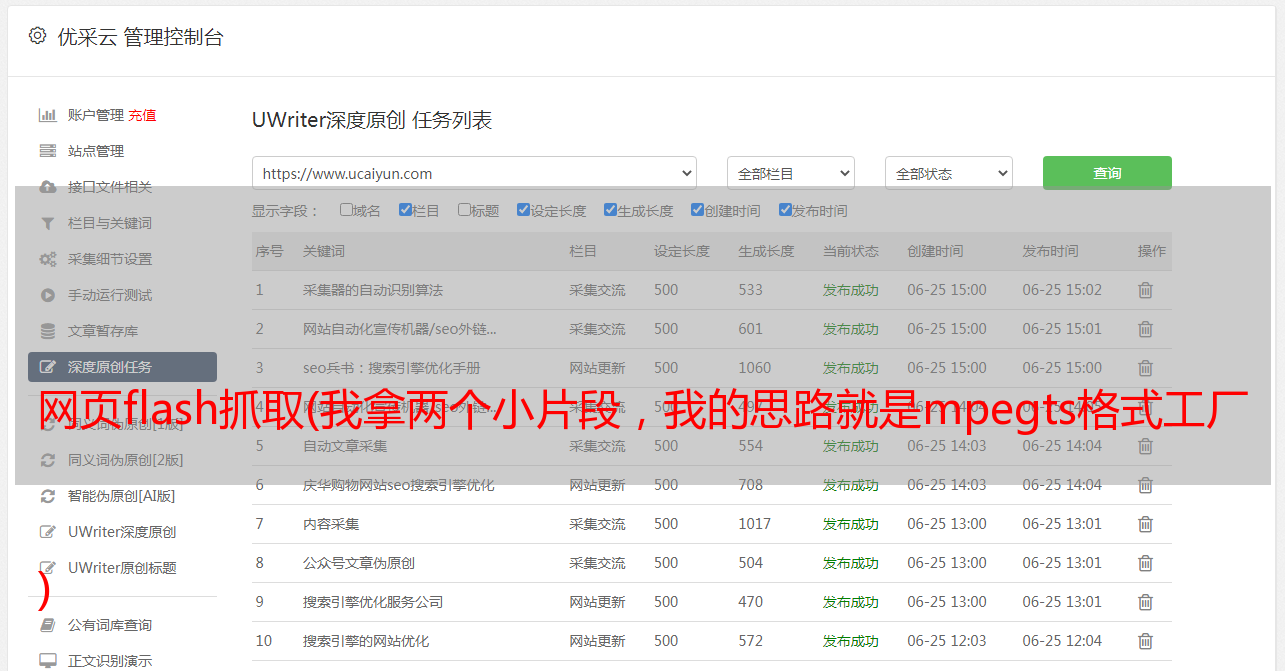This screenshot has width=1285, height=671.
Task: Open UWriter深度原创 in the sidebar
Action: click(121, 532)
